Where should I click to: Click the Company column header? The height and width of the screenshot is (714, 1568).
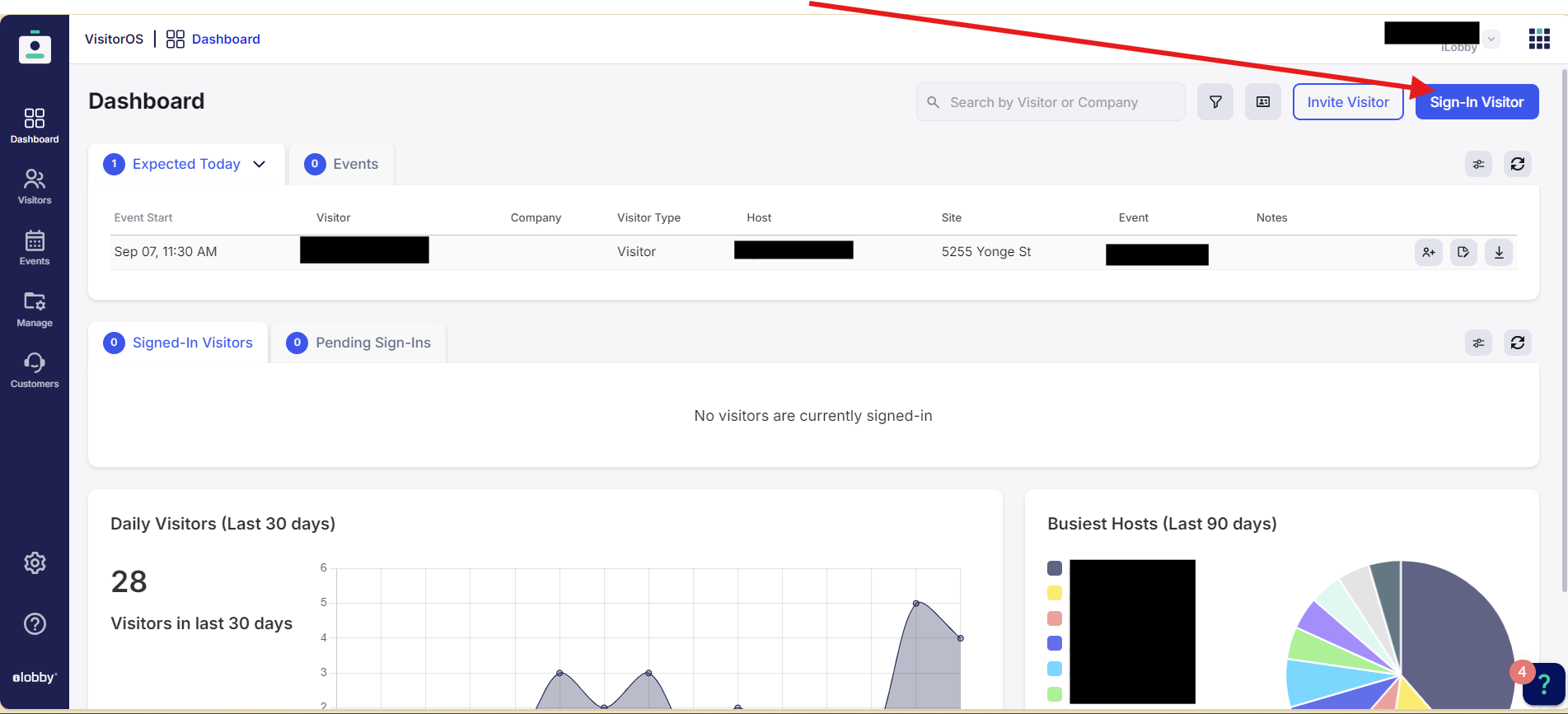point(536,217)
